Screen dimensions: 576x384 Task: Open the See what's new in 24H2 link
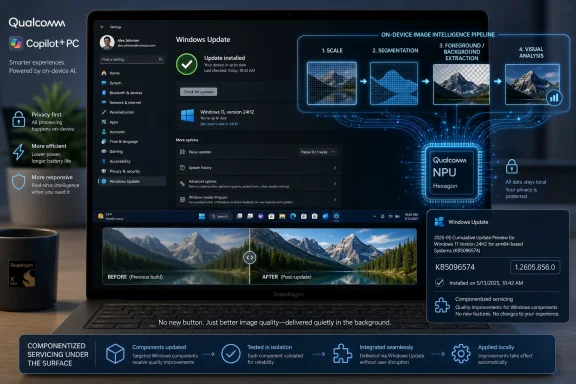click(219, 124)
